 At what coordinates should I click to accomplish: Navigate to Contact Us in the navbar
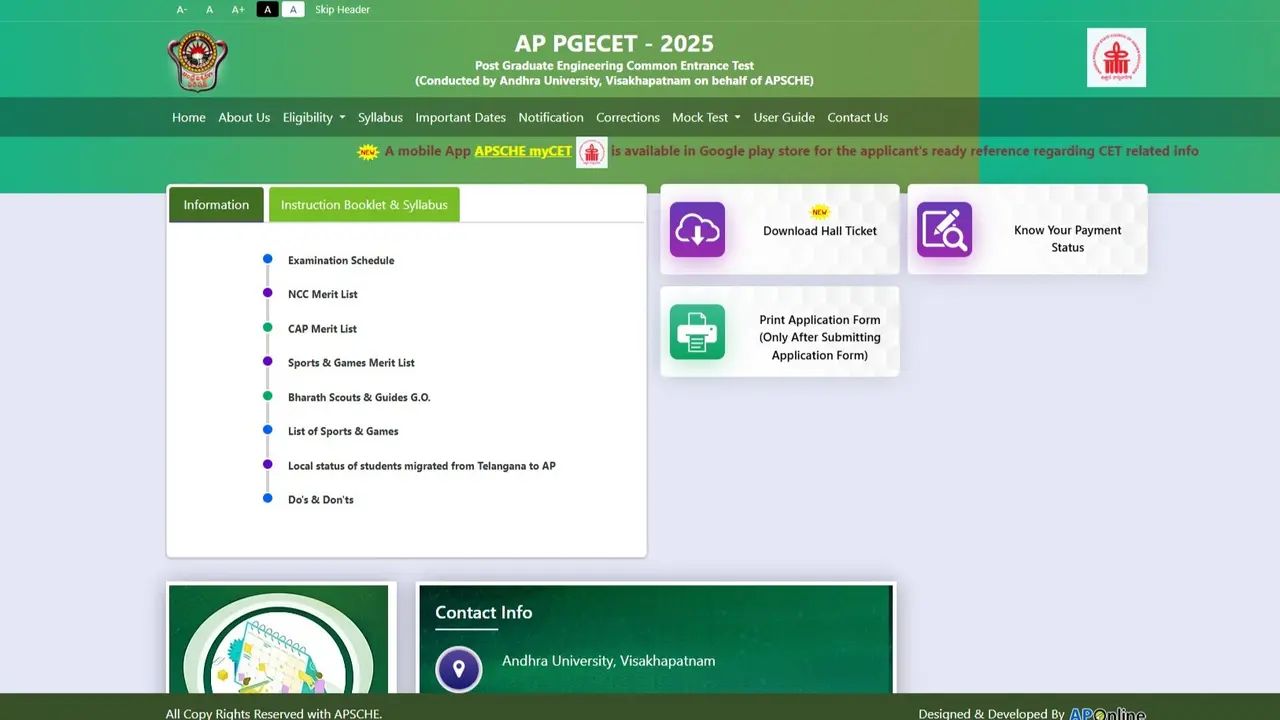click(857, 117)
